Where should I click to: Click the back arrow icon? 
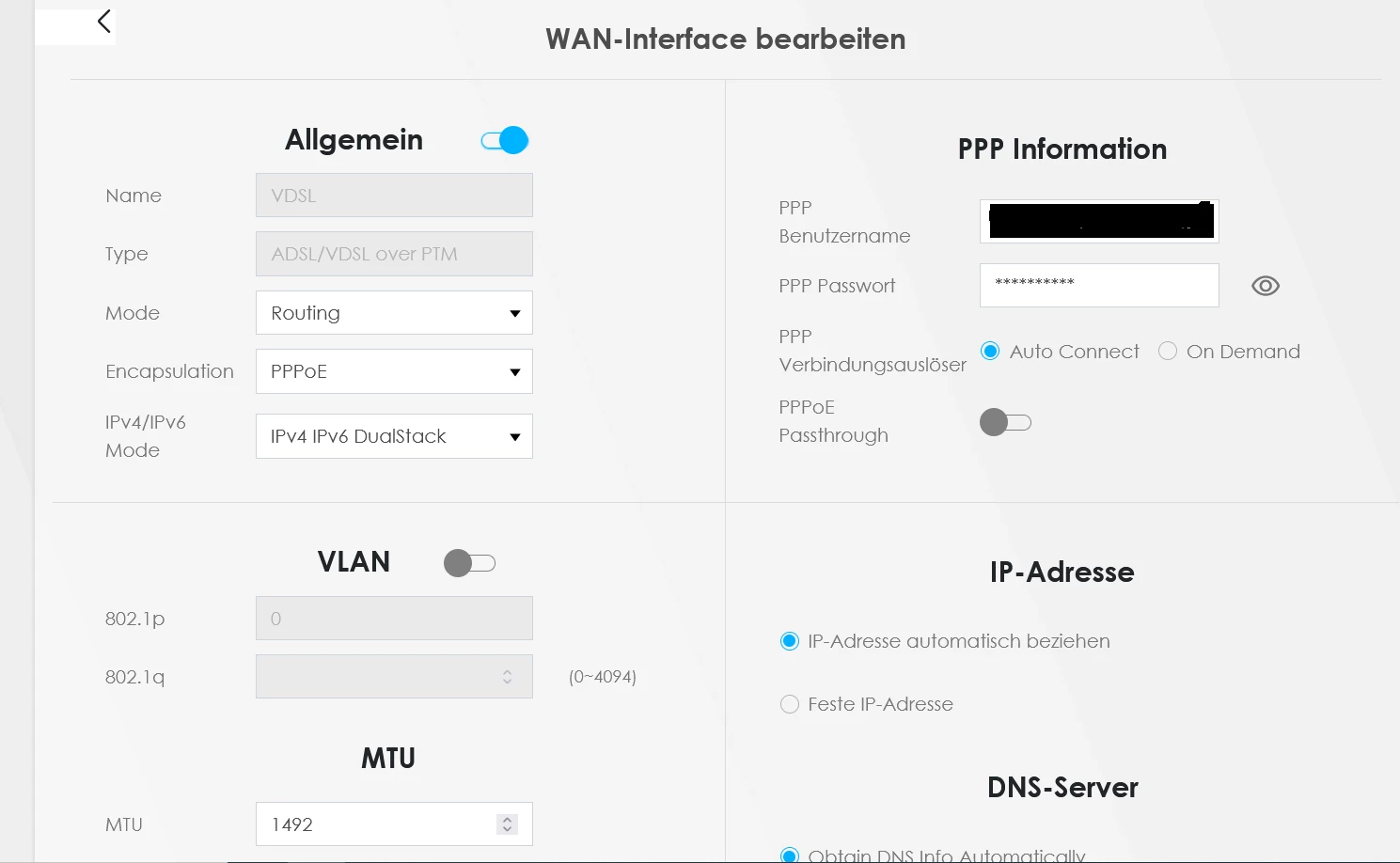click(103, 22)
